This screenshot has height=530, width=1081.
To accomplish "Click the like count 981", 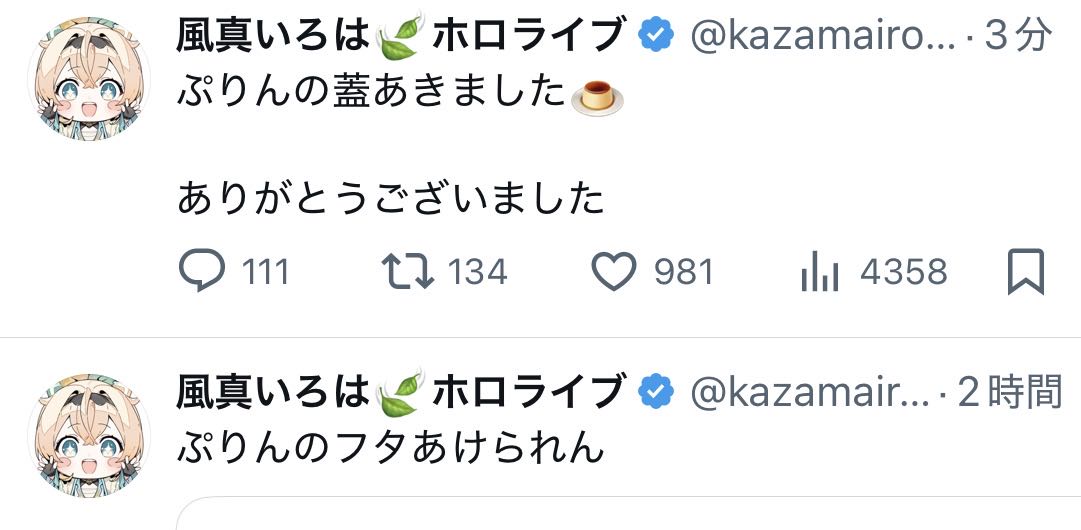I will click(684, 271).
